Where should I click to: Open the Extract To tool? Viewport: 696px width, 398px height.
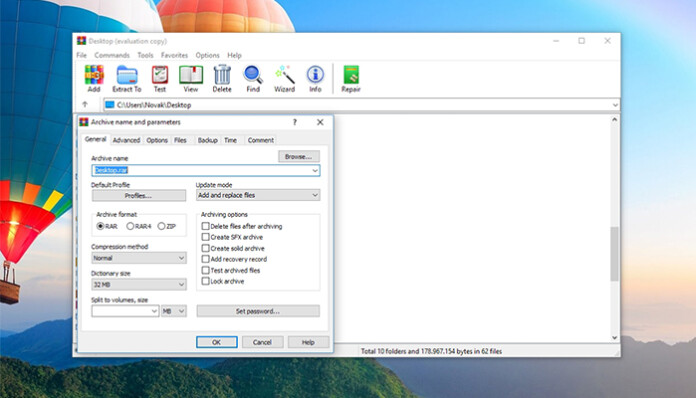[x=127, y=79]
